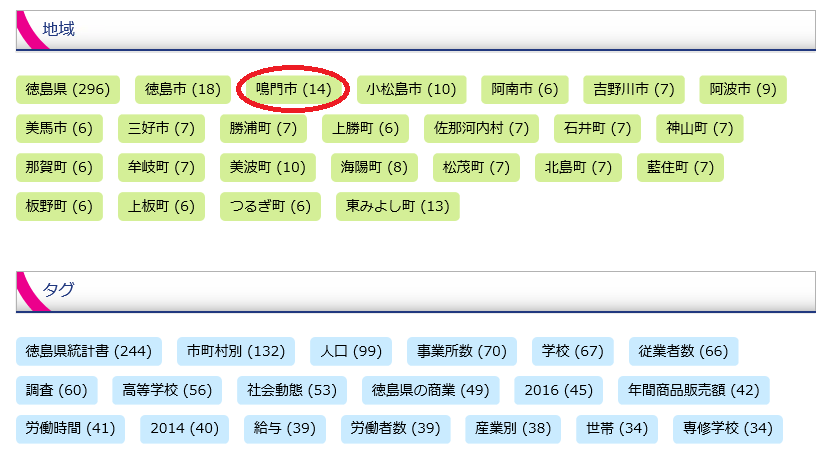The image size is (829, 449).
Task: Filter by 勝浦町 (7)
Action: coord(263,129)
